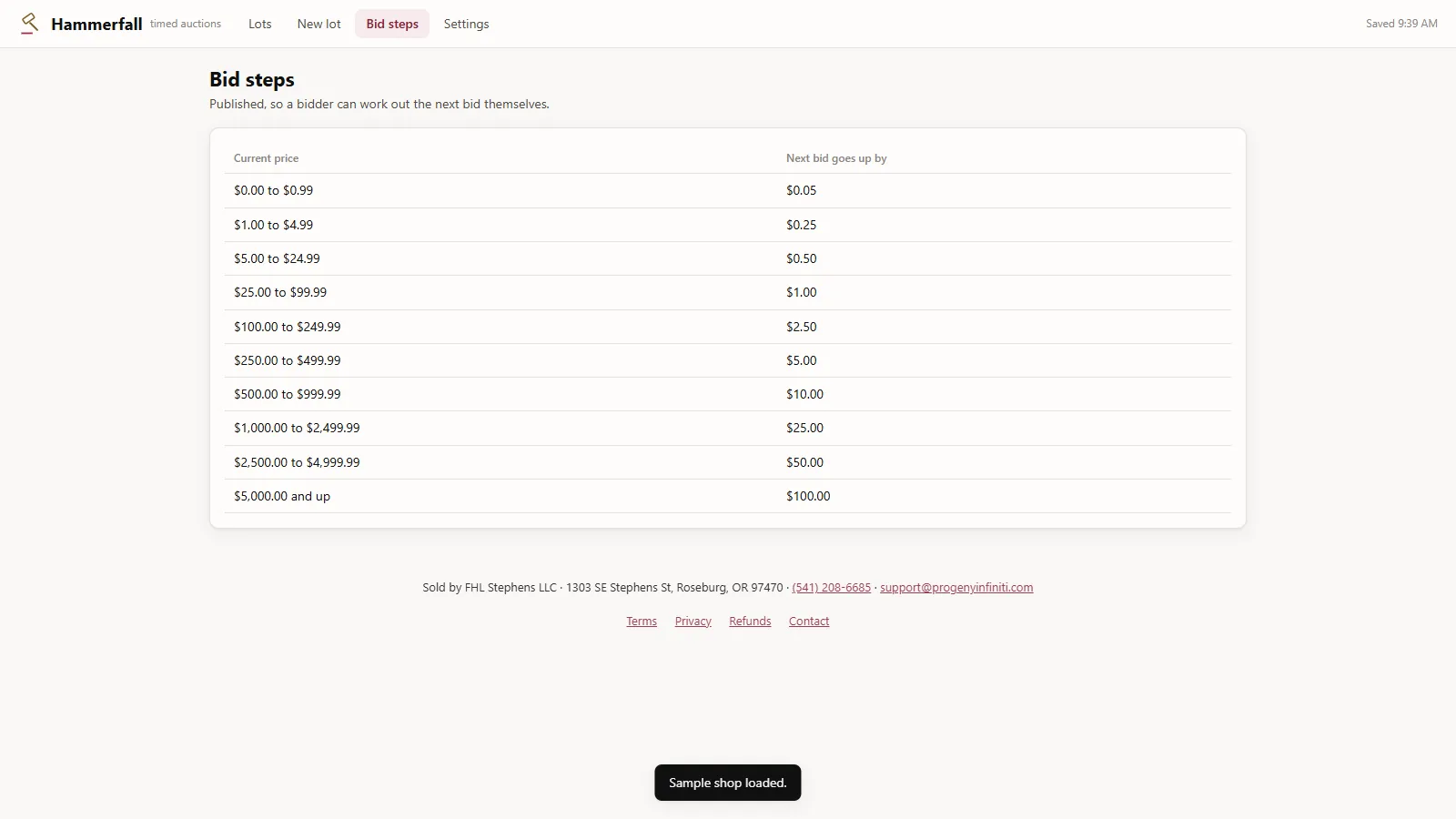Click the $2.50 increment value
Viewport: 1456px width, 819px height.
[802, 327]
